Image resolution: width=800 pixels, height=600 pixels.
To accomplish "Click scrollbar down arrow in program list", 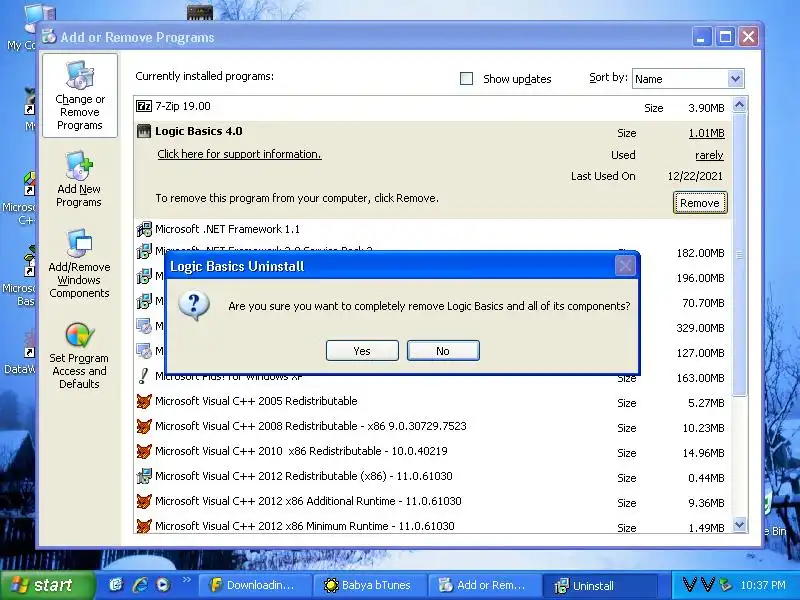I will click(x=739, y=524).
